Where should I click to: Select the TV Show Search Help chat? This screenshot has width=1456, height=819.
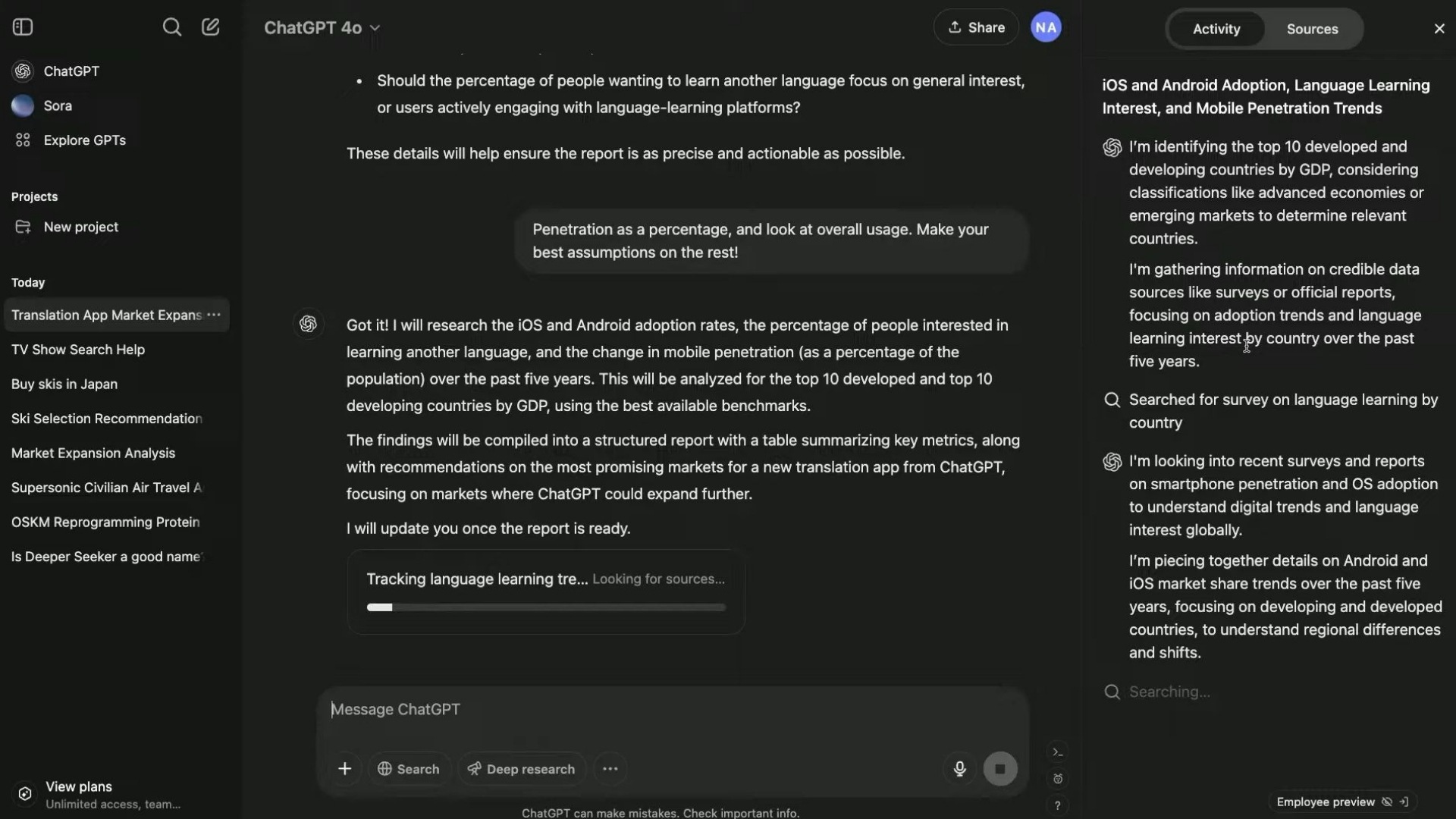pyautogui.click(x=78, y=349)
